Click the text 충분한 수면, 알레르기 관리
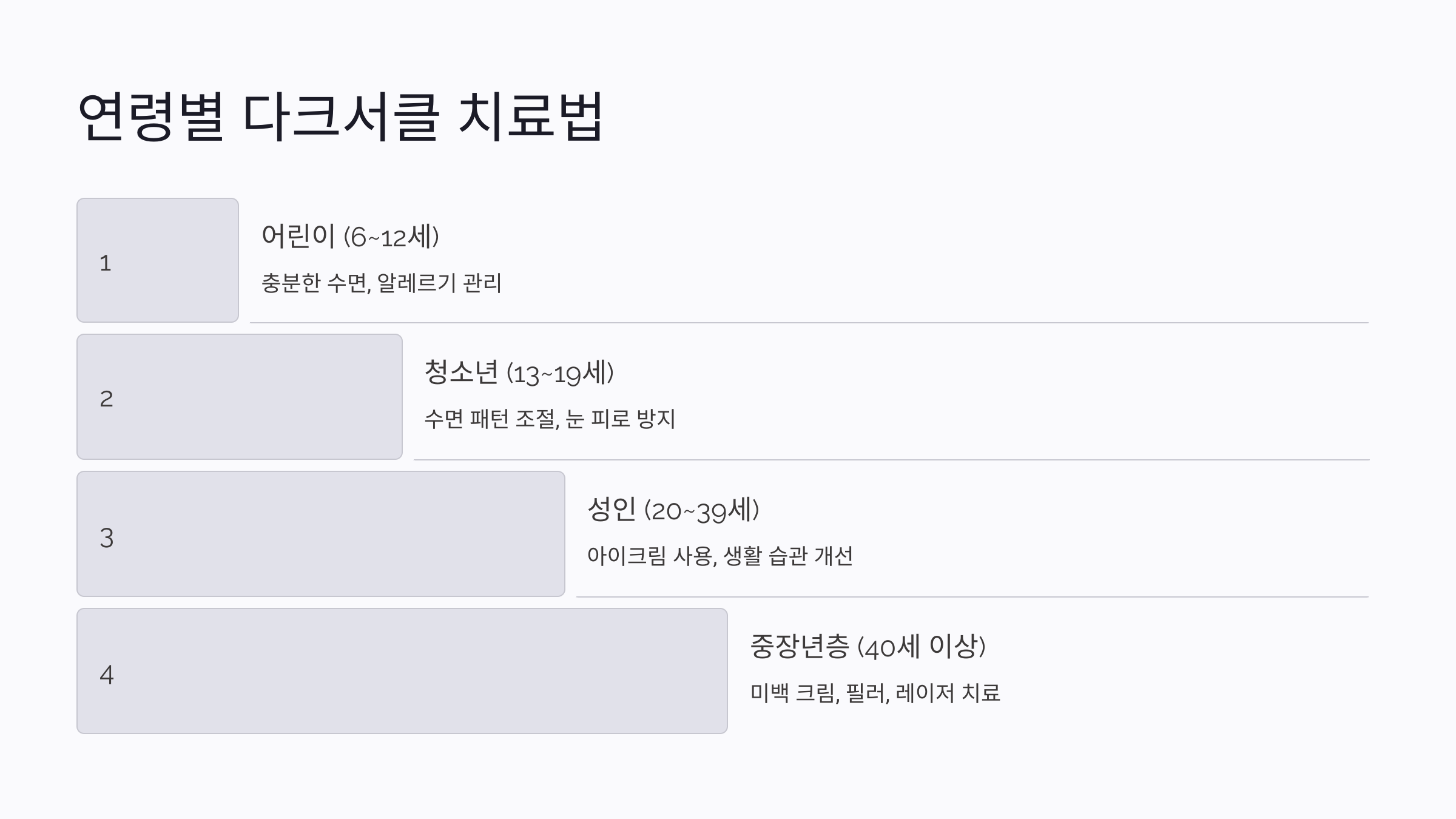This screenshot has height=819, width=1456. pyautogui.click(x=382, y=283)
